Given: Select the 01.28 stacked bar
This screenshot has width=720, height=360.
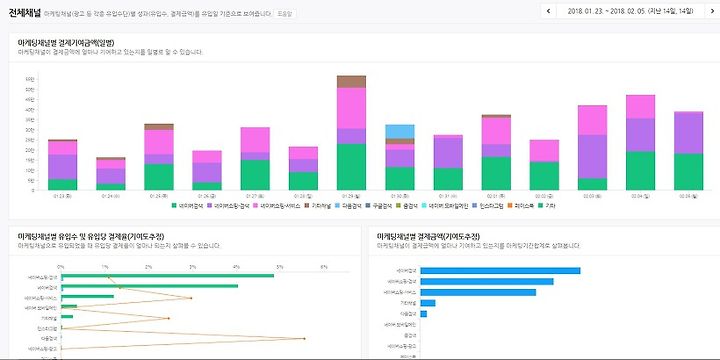Looking at the screenshot, I should [304, 169].
